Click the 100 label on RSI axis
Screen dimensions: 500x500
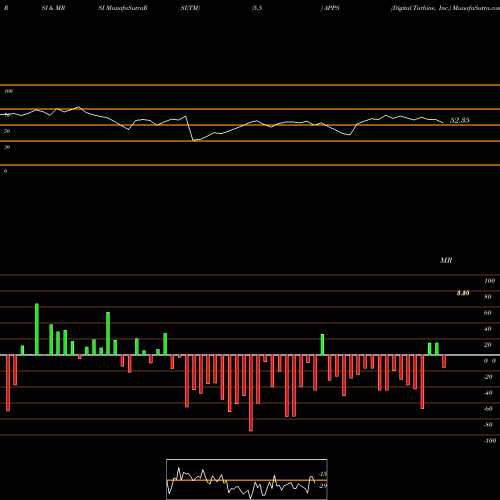tap(8, 91)
